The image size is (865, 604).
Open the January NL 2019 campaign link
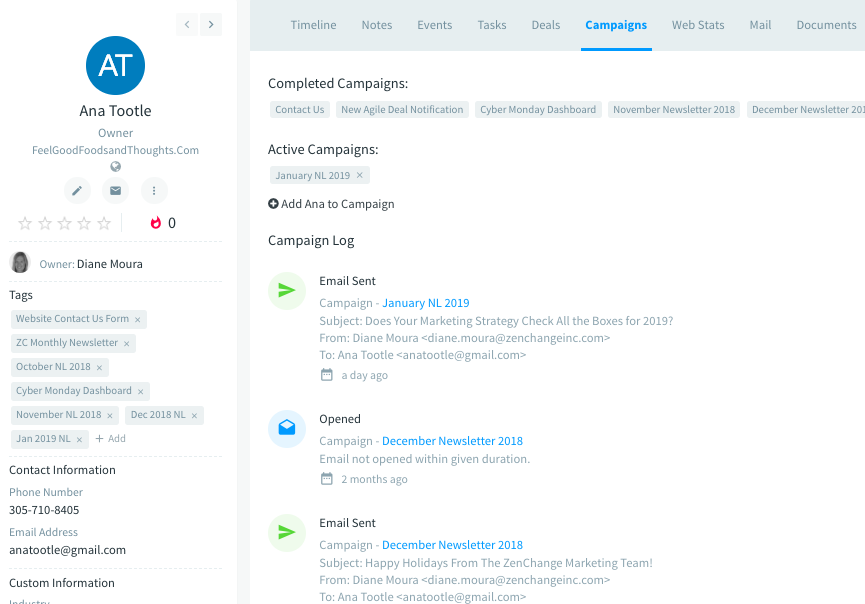[x=426, y=303]
